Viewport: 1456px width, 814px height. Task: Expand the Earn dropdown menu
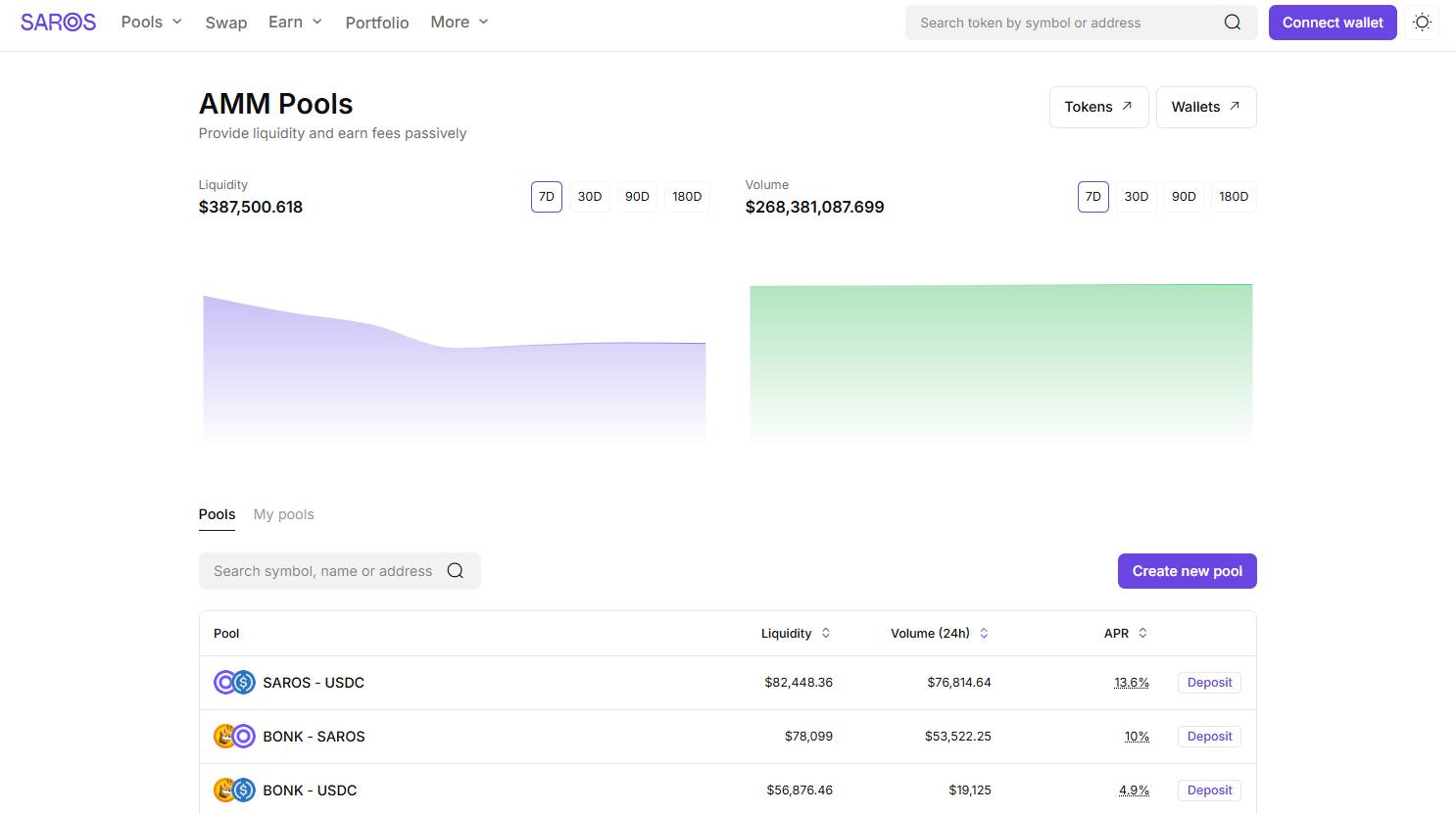(295, 22)
